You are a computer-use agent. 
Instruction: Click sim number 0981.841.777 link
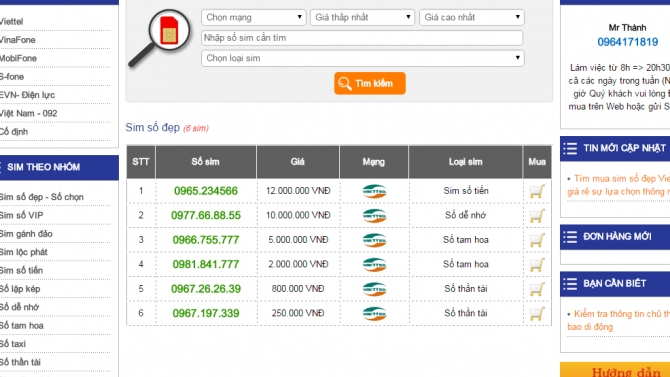click(x=206, y=264)
